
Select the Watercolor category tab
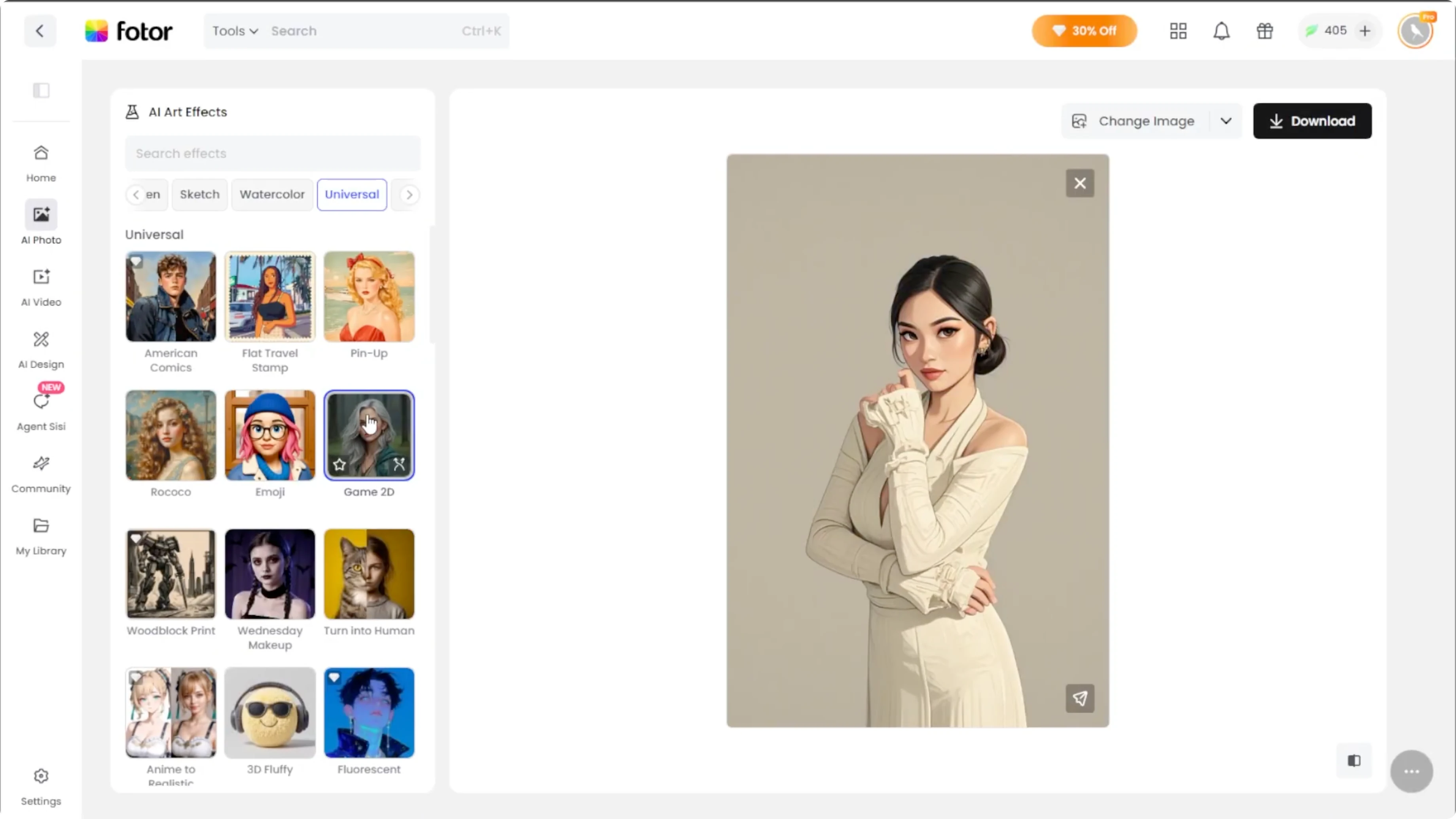[x=272, y=194]
